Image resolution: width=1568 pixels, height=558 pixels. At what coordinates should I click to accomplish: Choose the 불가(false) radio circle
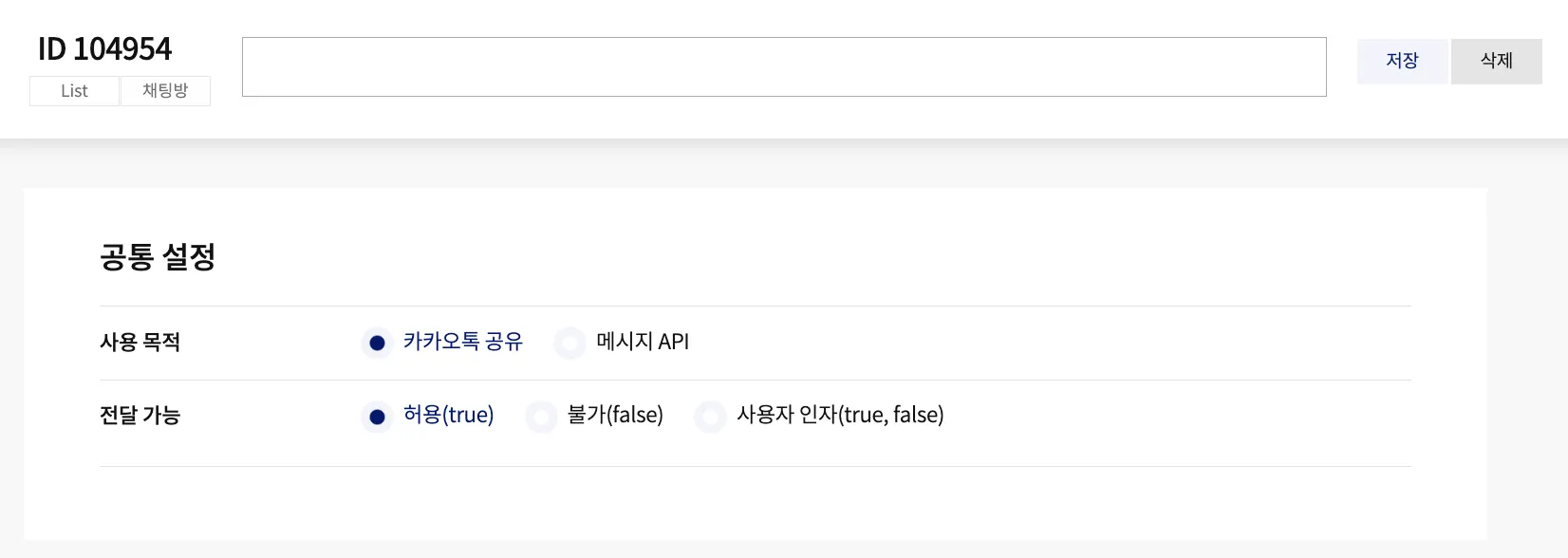541,417
